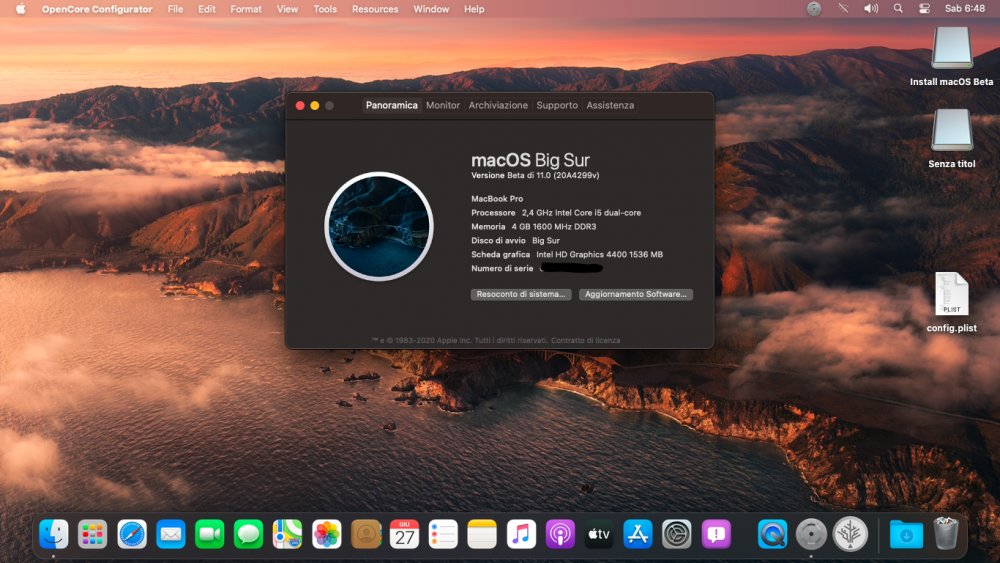The height and width of the screenshot is (563, 1000).
Task: Open Calendar showing 27 in dock
Action: coord(404,534)
